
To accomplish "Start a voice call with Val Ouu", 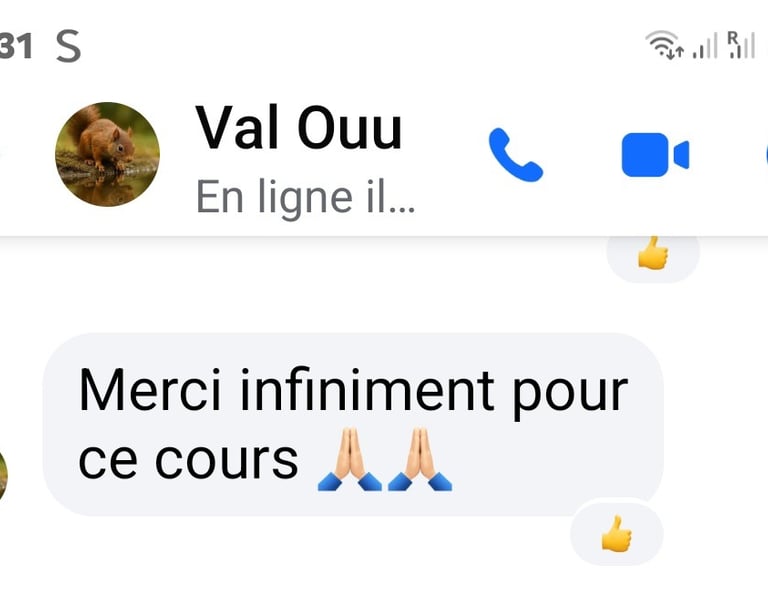I will point(516,155).
